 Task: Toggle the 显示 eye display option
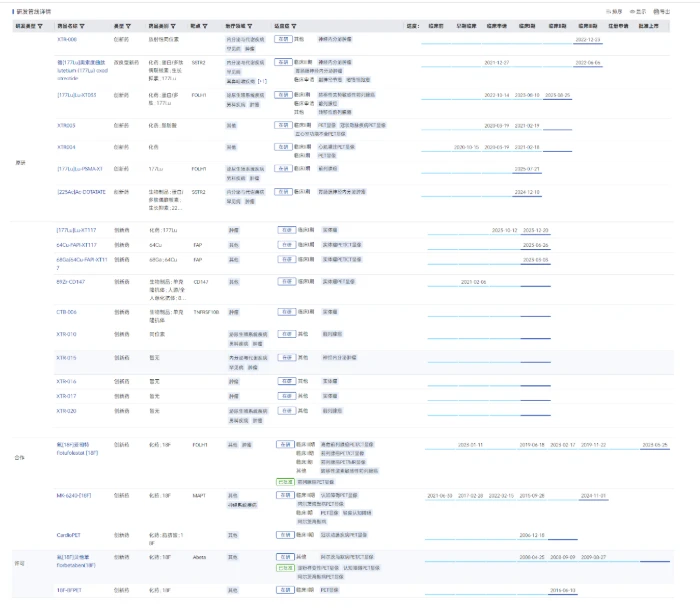638,12
